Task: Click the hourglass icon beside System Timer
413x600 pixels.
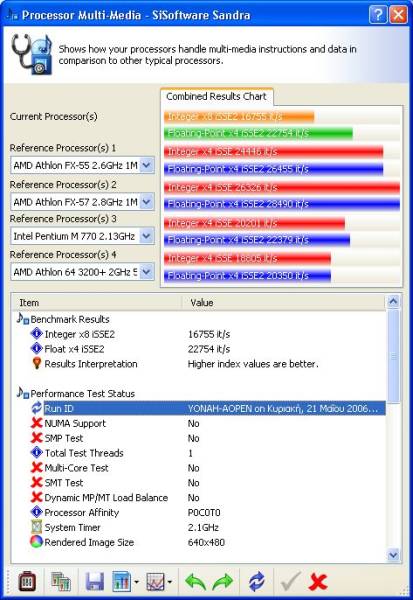Action: pyautogui.click(x=36, y=527)
